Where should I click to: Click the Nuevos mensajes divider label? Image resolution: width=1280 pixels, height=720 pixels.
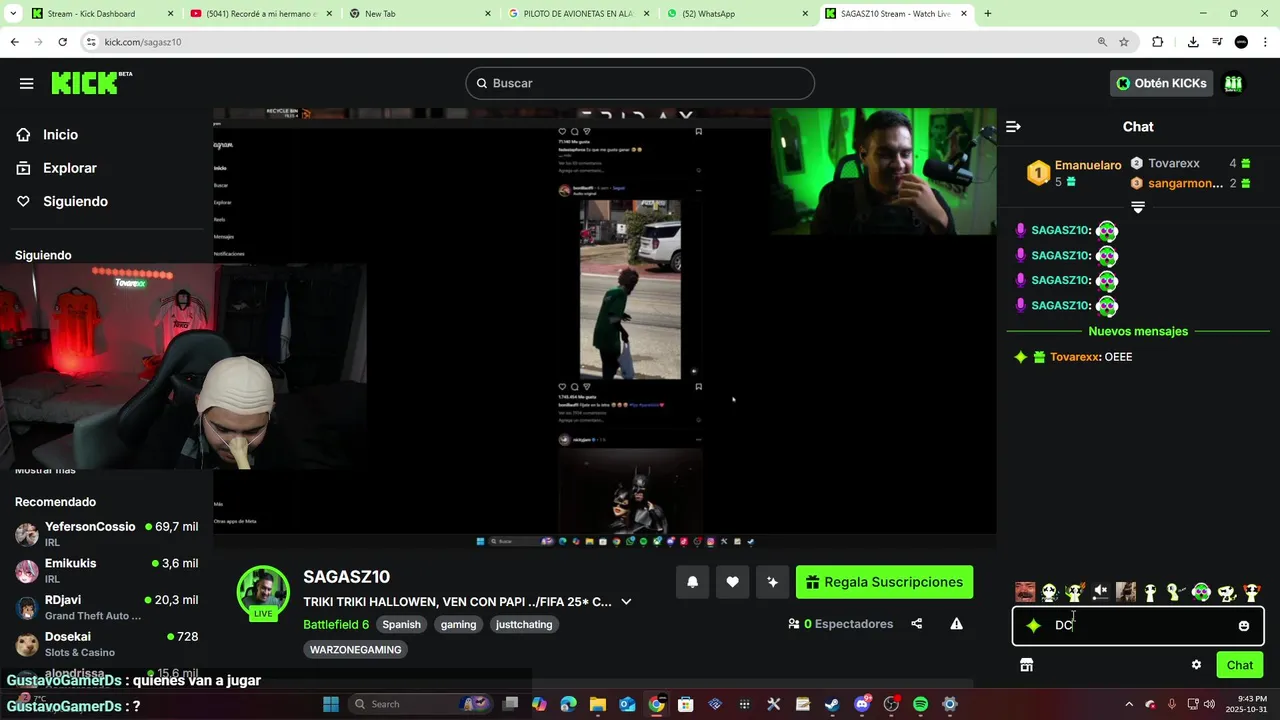coord(1138,331)
